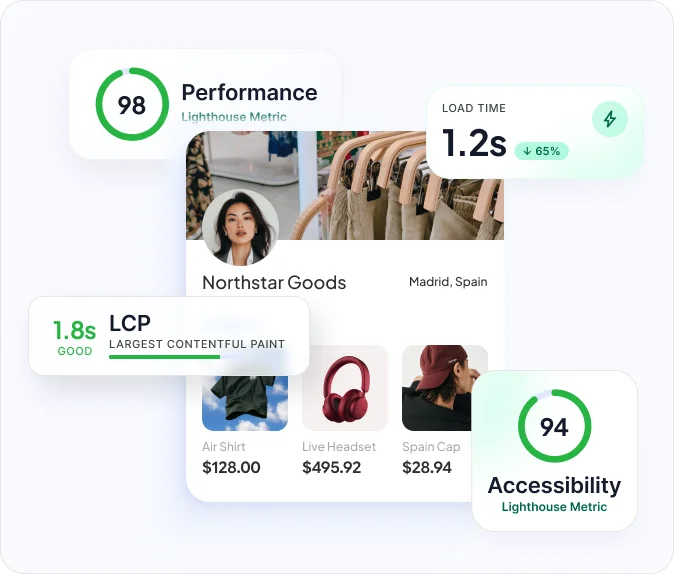This screenshot has height=574, width=674.
Task: Open the round profile avatar photo
Action: click(240, 227)
